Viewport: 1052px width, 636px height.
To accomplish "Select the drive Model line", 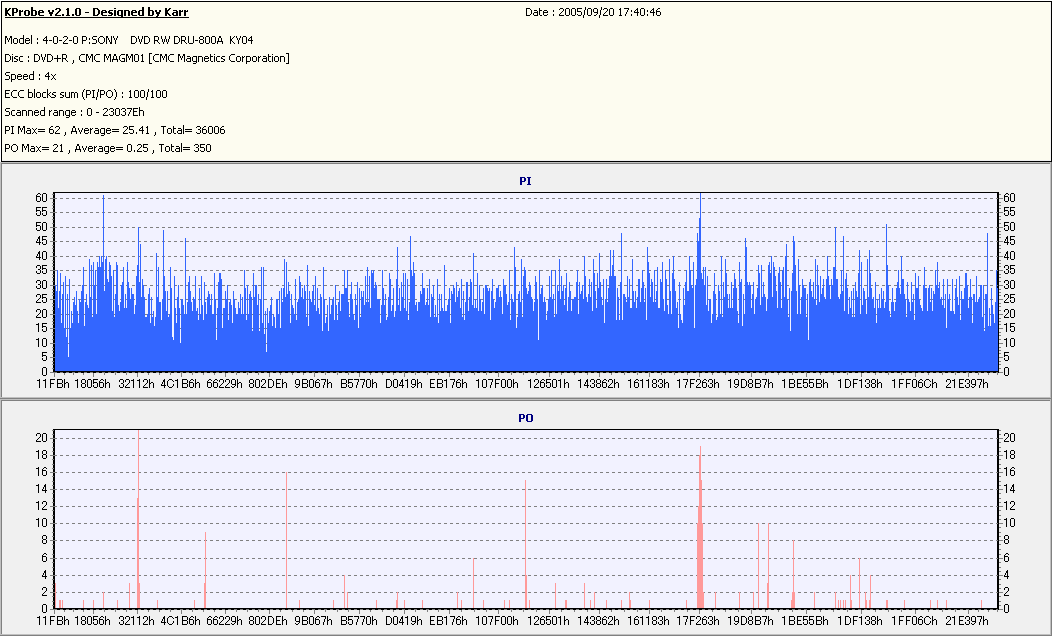I will point(129,40).
